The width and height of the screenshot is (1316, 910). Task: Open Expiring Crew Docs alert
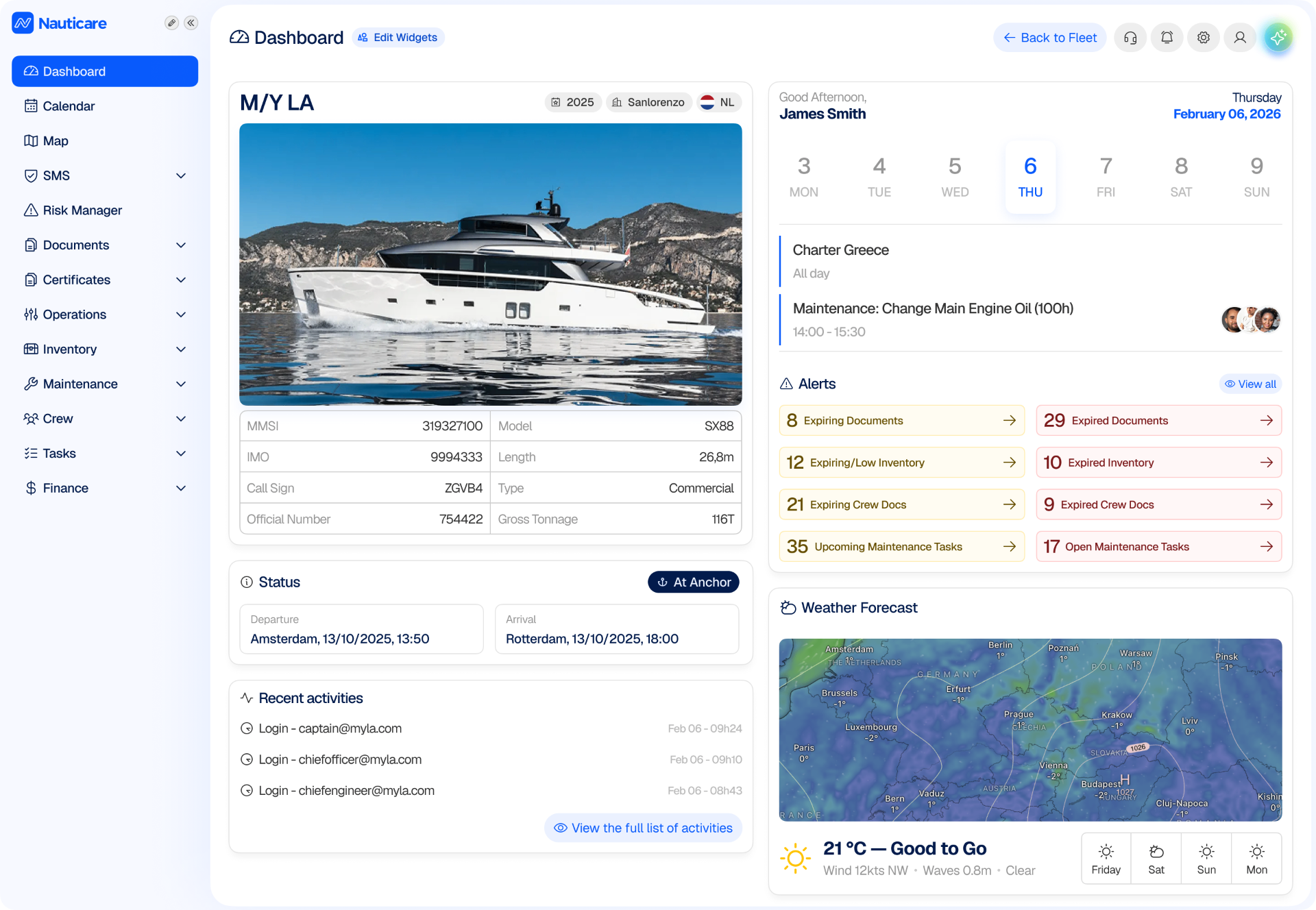[902, 504]
